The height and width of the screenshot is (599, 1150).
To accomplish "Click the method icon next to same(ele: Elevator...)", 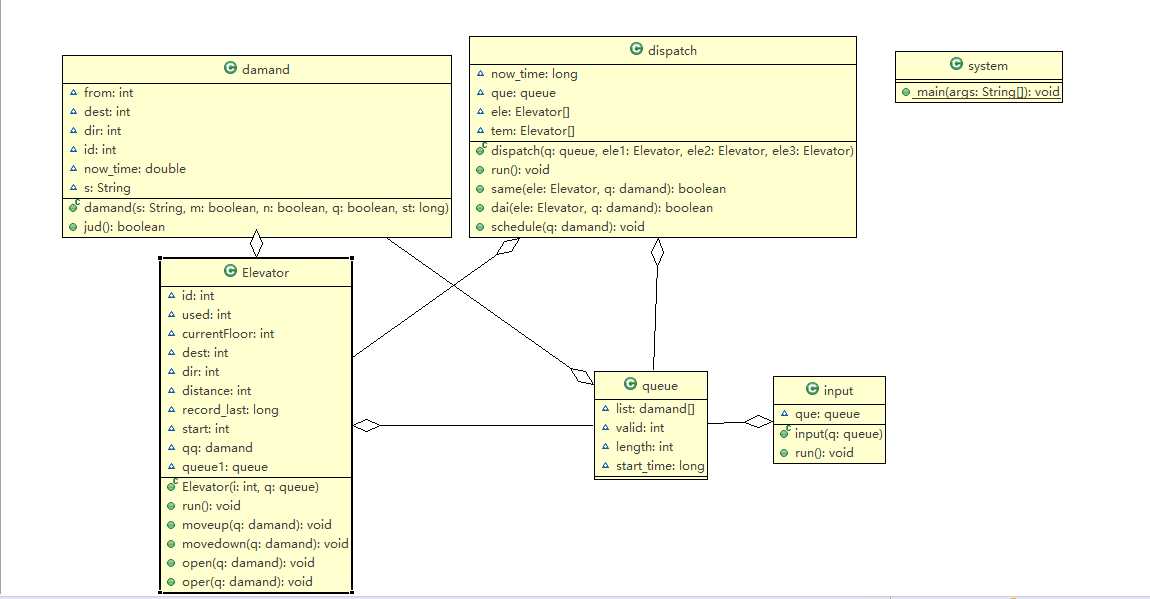I will point(480,189).
